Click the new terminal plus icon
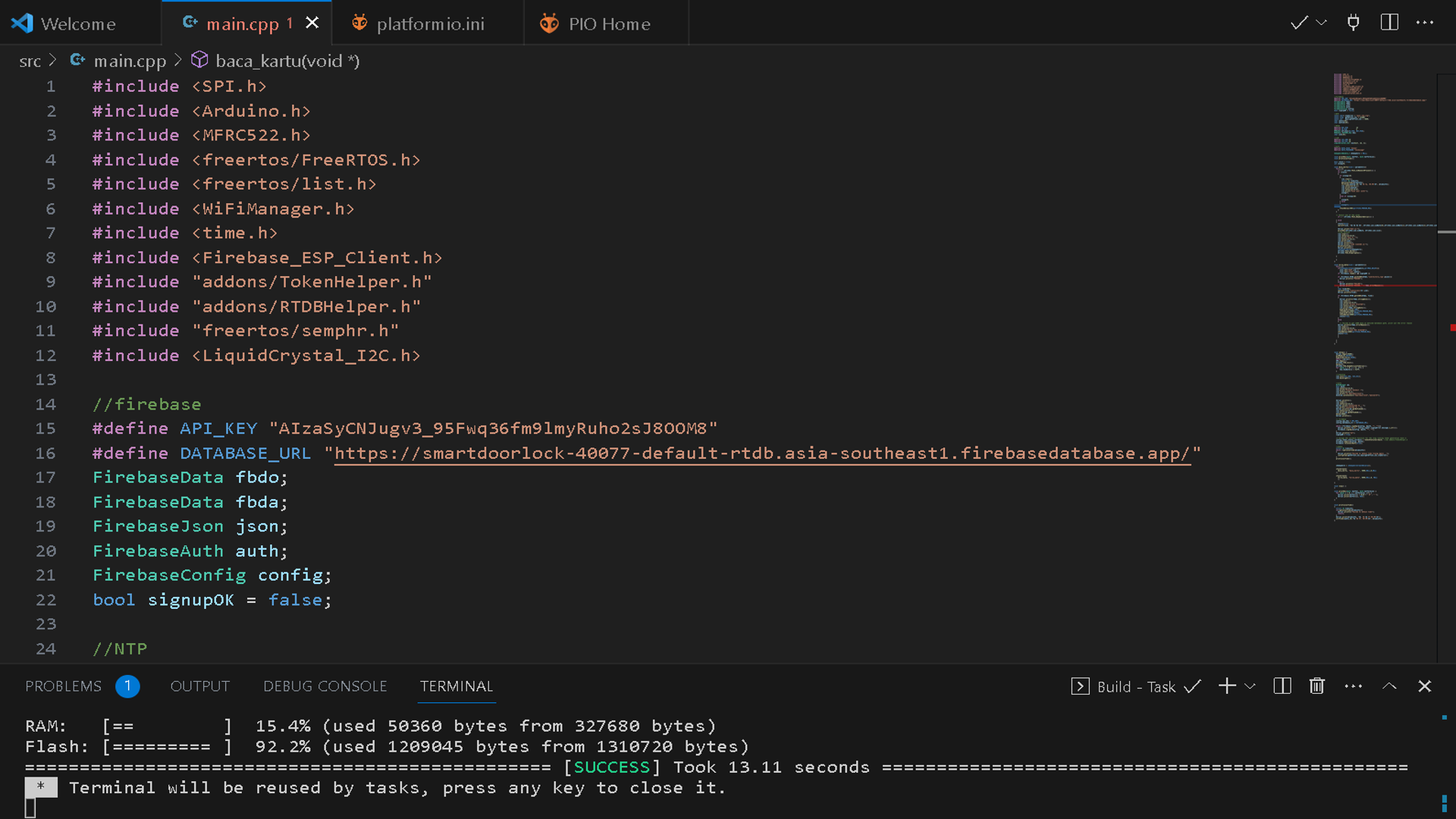This screenshot has width=1456, height=819. point(1227,686)
